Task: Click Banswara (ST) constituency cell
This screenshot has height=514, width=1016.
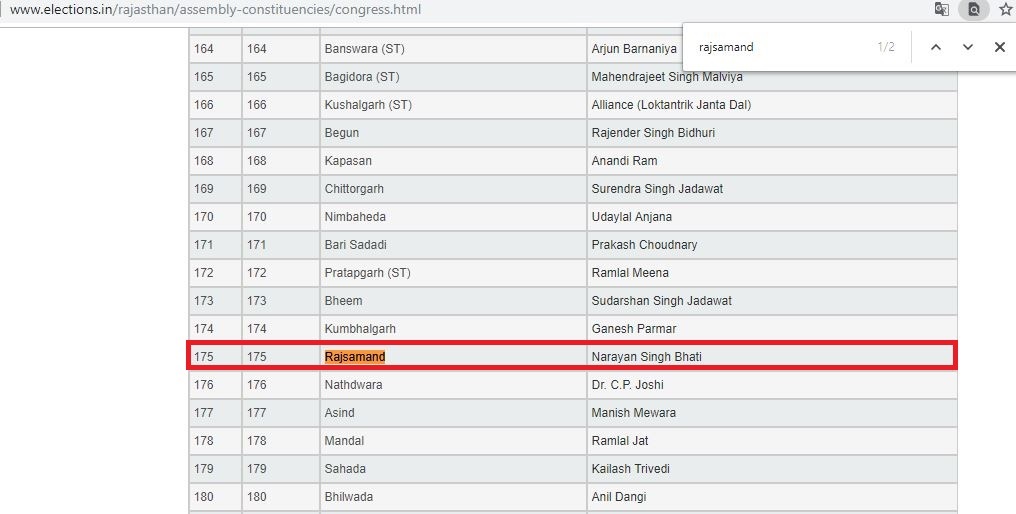Action: [364, 49]
